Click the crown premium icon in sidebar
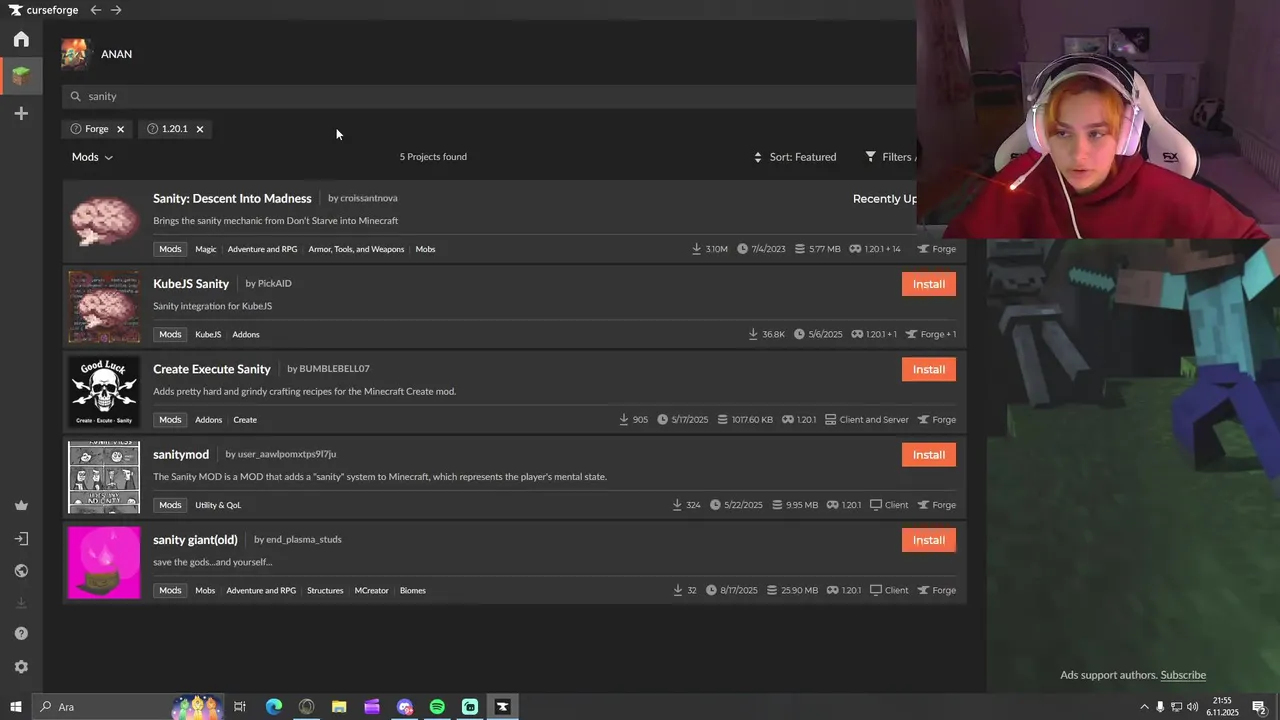 (x=21, y=506)
